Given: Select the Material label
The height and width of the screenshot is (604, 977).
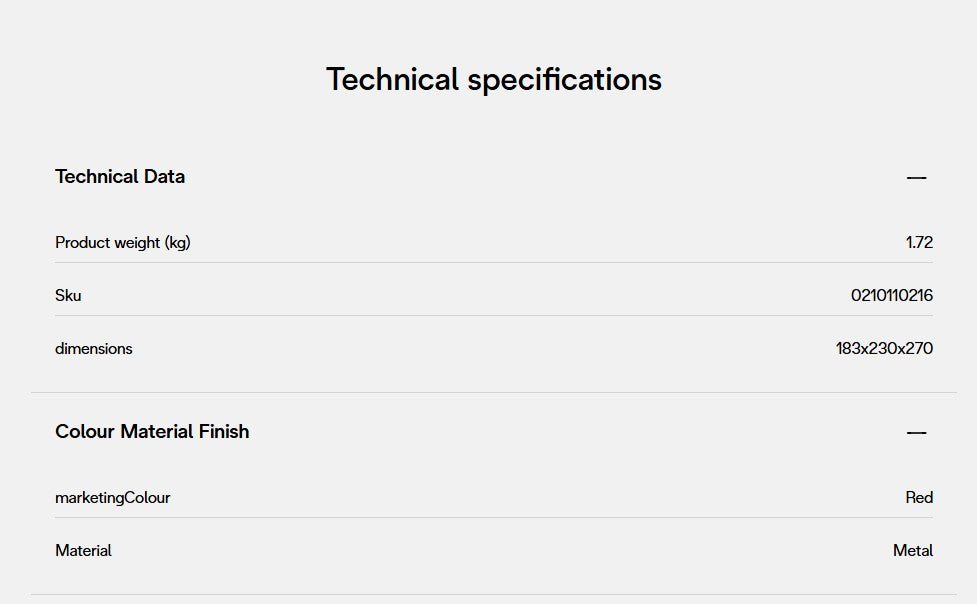Looking at the screenshot, I should pyautogui.click(x=83, y=550).
